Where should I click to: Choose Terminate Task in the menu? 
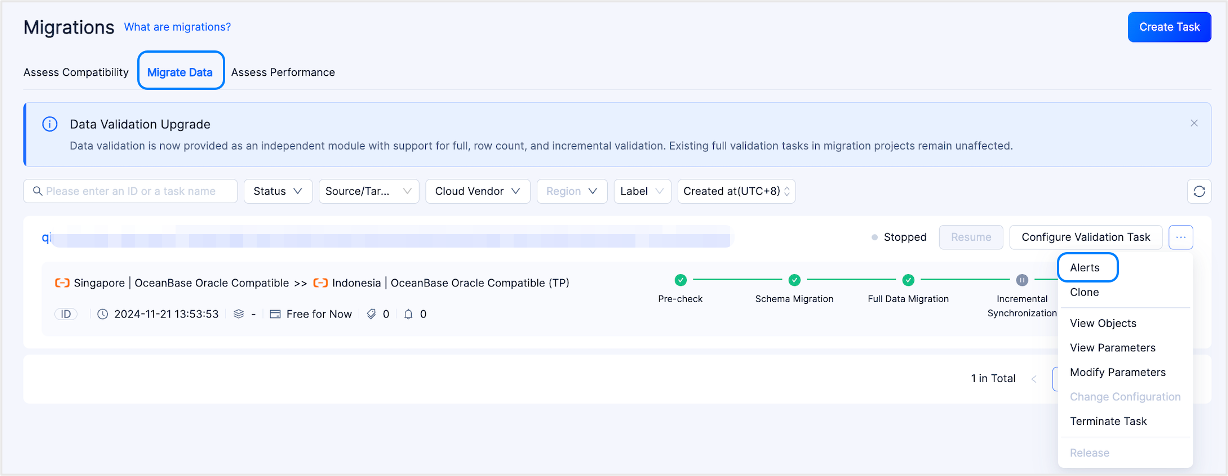point(1108,421)
